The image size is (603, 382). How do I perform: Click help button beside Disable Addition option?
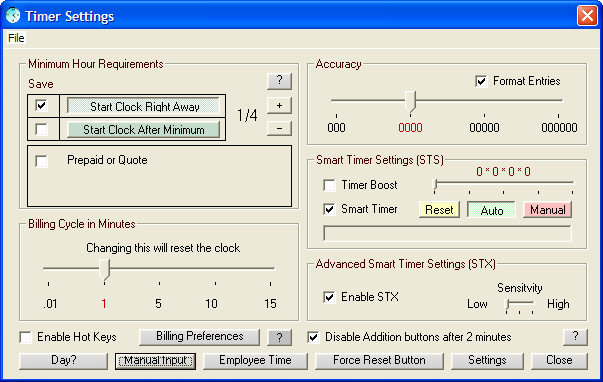[x=575, y=337]
